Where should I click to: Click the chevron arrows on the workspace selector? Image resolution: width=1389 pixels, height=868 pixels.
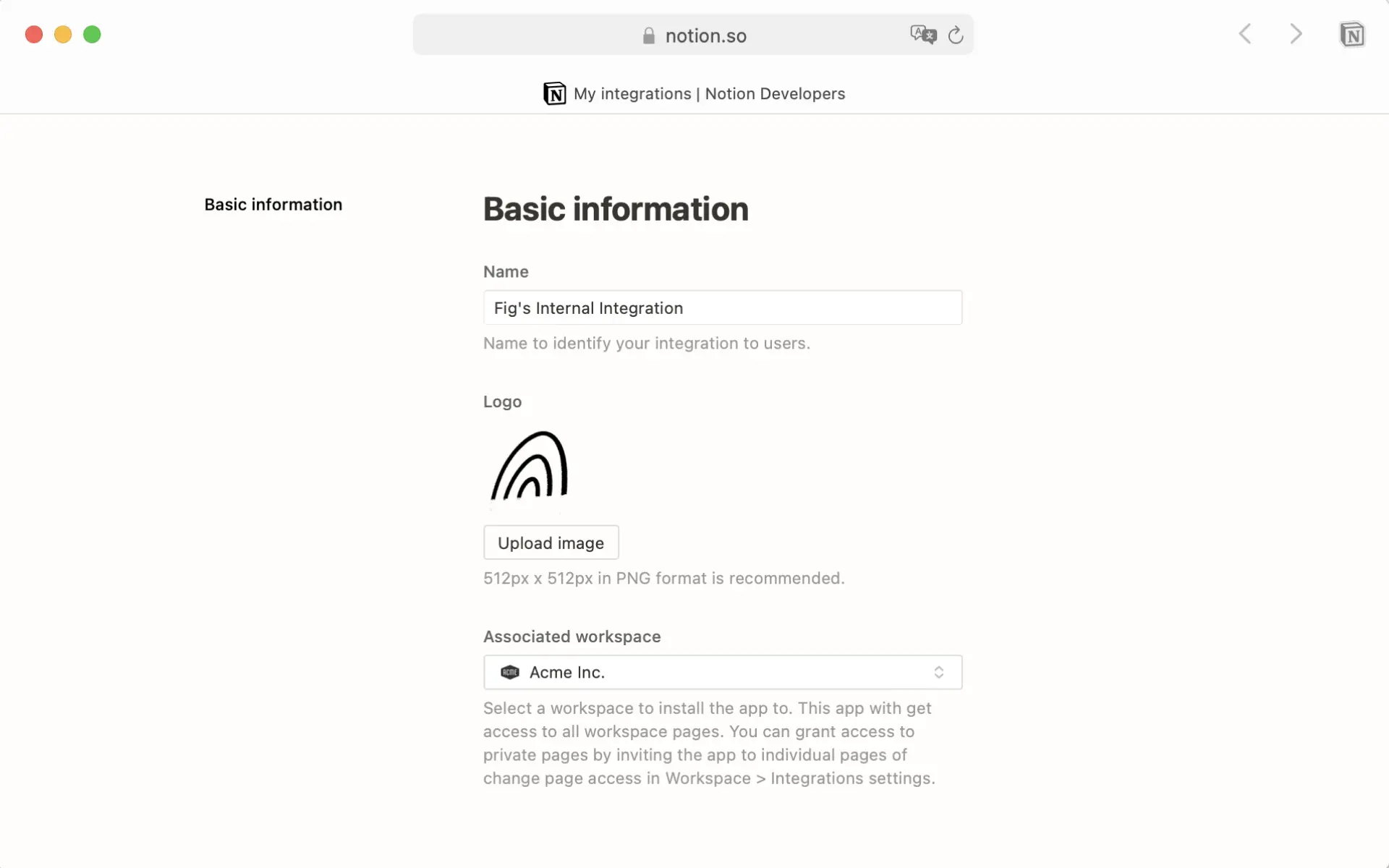[x=940, y=672]
